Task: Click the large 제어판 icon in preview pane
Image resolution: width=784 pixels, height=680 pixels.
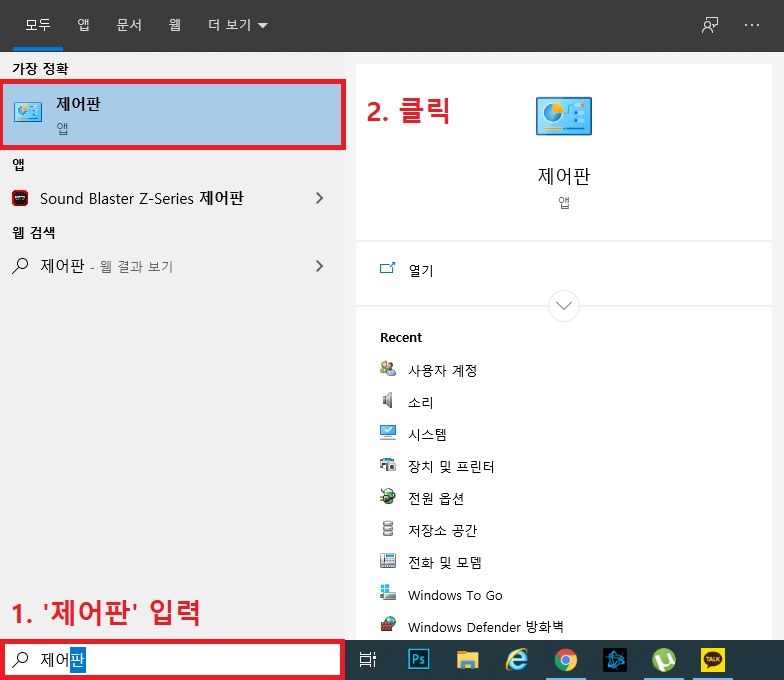Action: click(x=564, y=116)
